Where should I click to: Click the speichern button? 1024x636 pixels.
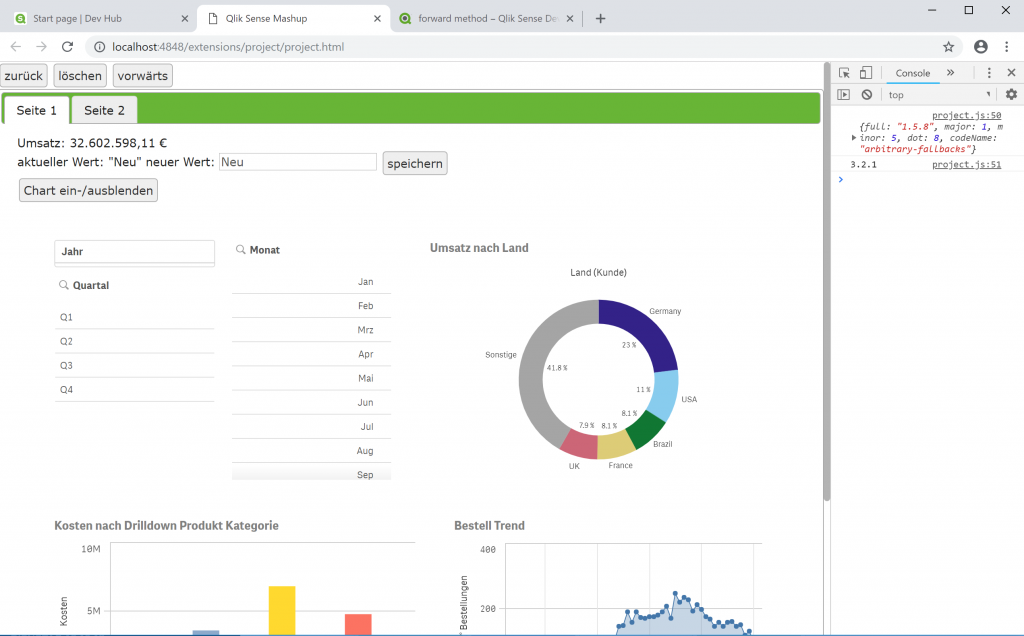click(414, 162)
